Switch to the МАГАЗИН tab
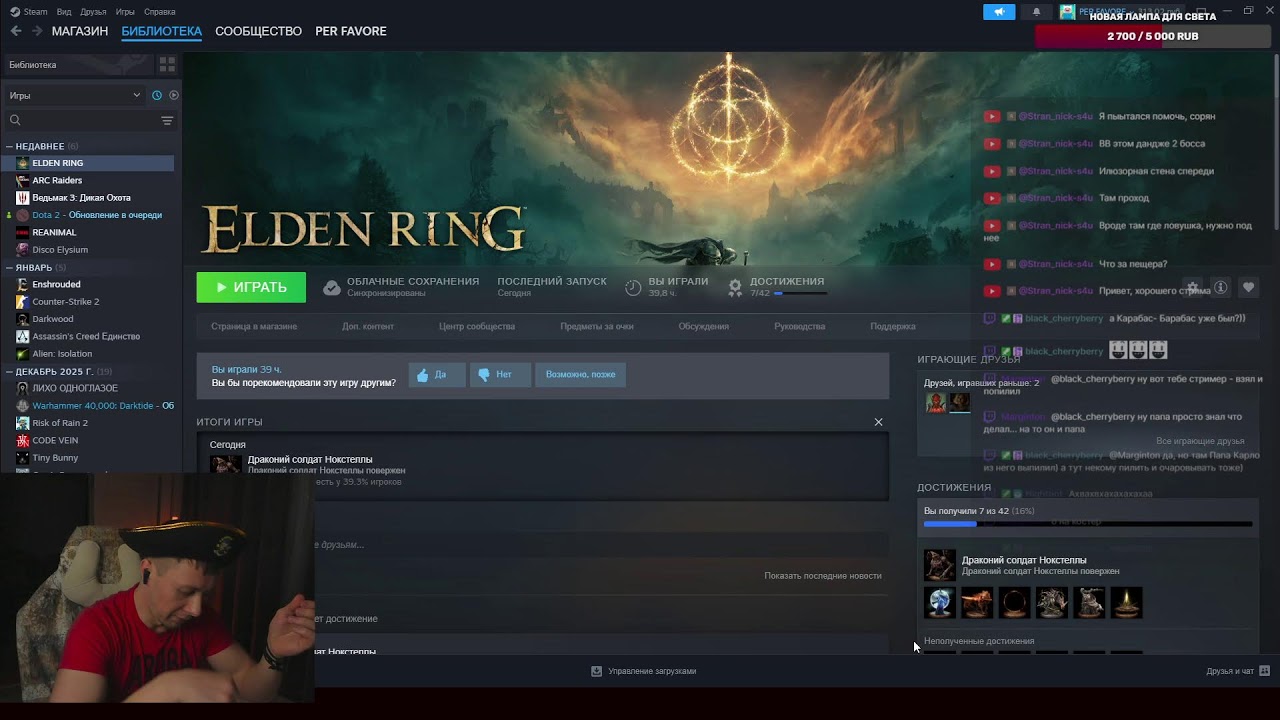 [80, 31]
